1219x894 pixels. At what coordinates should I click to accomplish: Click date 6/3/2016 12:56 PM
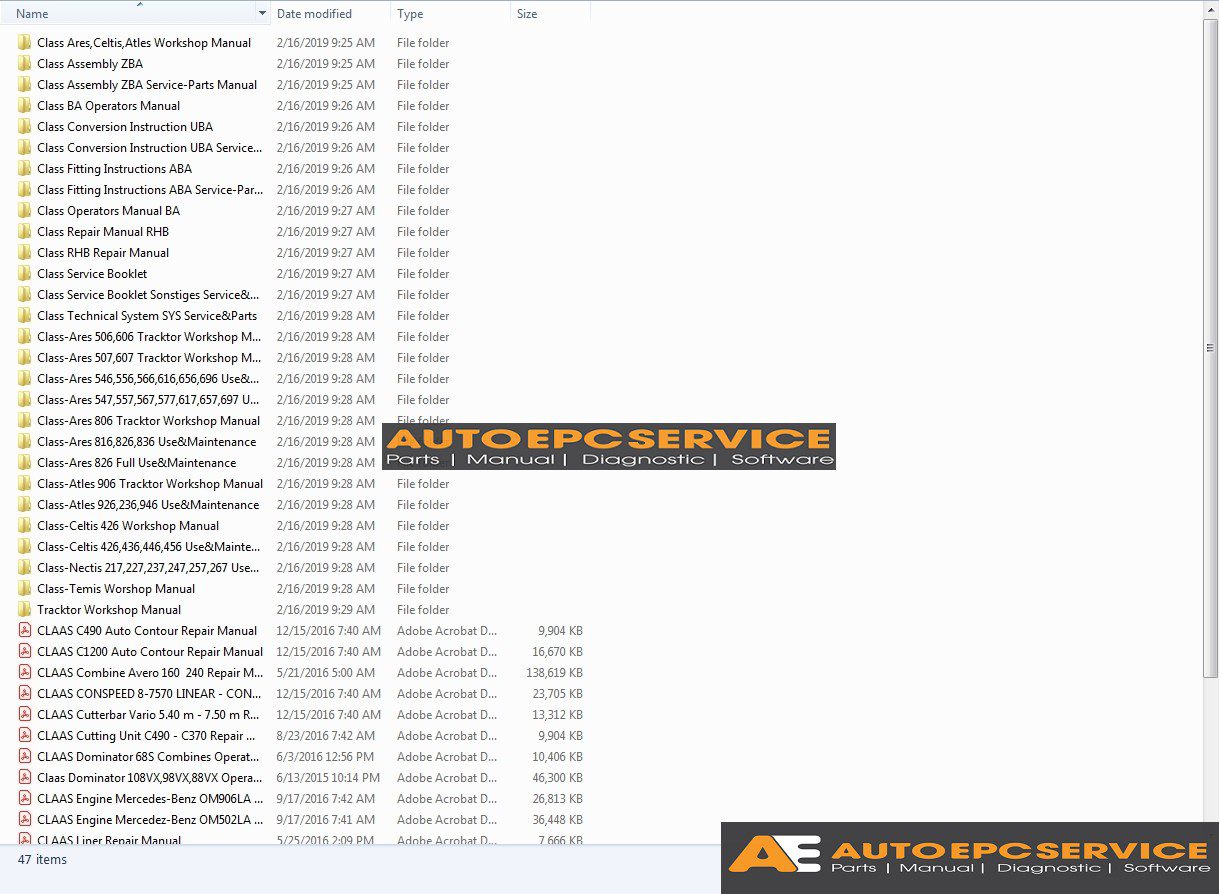pyautogui.click(x=325, y=757)
